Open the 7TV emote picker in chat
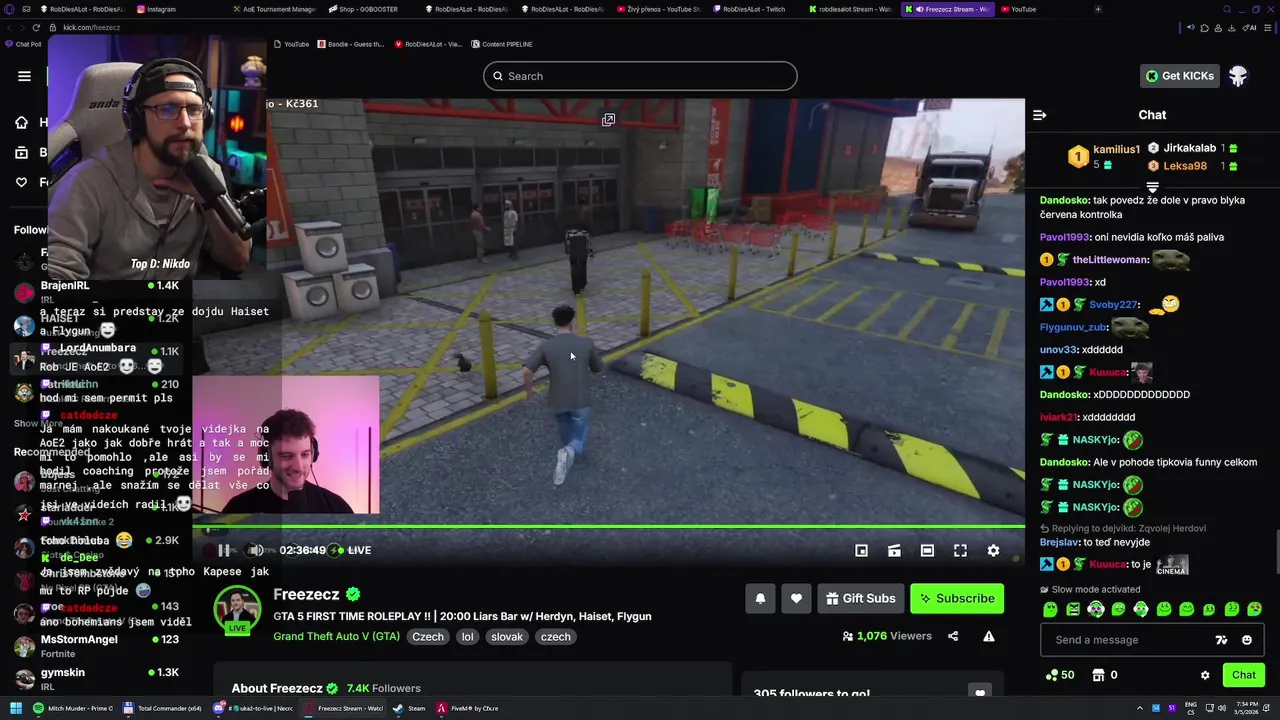 tap(1221, 640)
